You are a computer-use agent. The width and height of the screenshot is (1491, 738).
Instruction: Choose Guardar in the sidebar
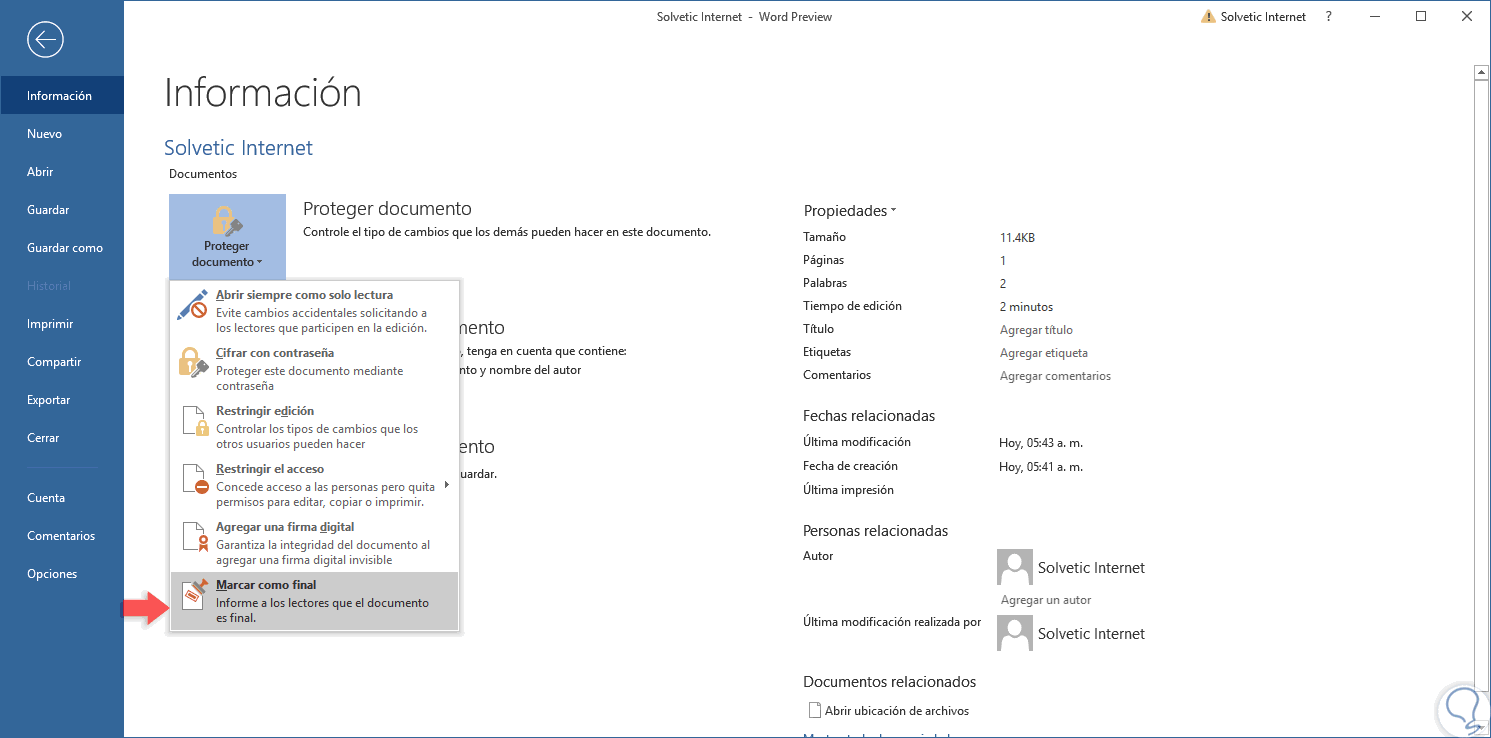click(x=62, y=210)
